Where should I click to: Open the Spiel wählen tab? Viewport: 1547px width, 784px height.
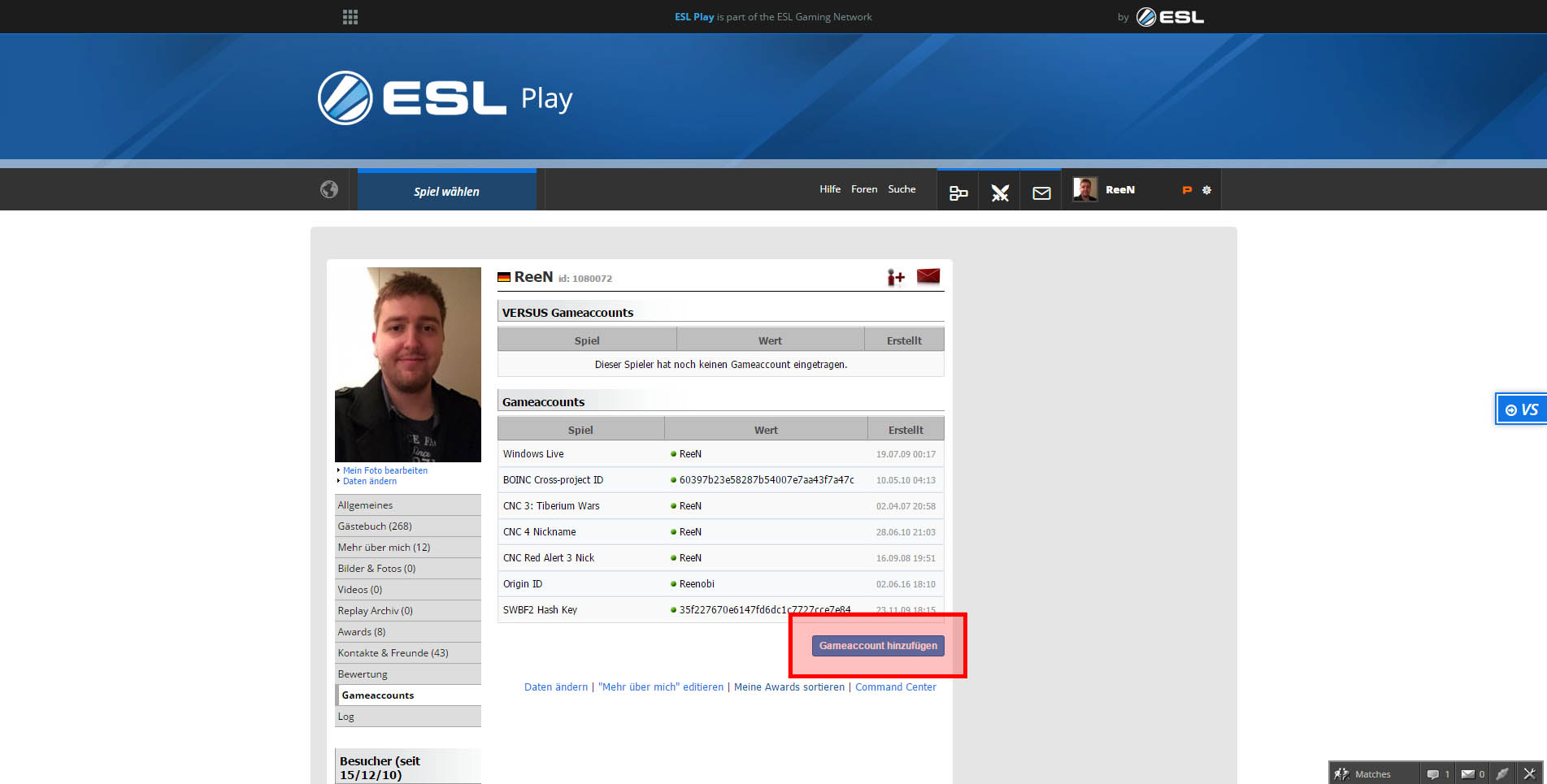pos(446,192)
